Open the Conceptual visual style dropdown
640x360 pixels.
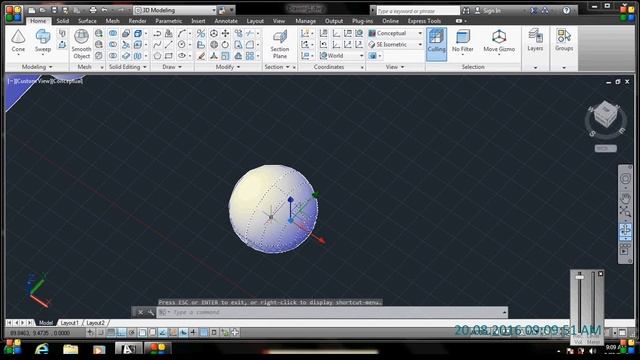tap(395, 33)
